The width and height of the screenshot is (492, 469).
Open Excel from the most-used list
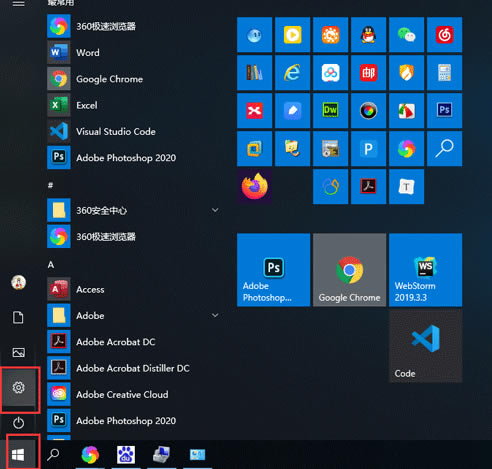click(133, 105)
